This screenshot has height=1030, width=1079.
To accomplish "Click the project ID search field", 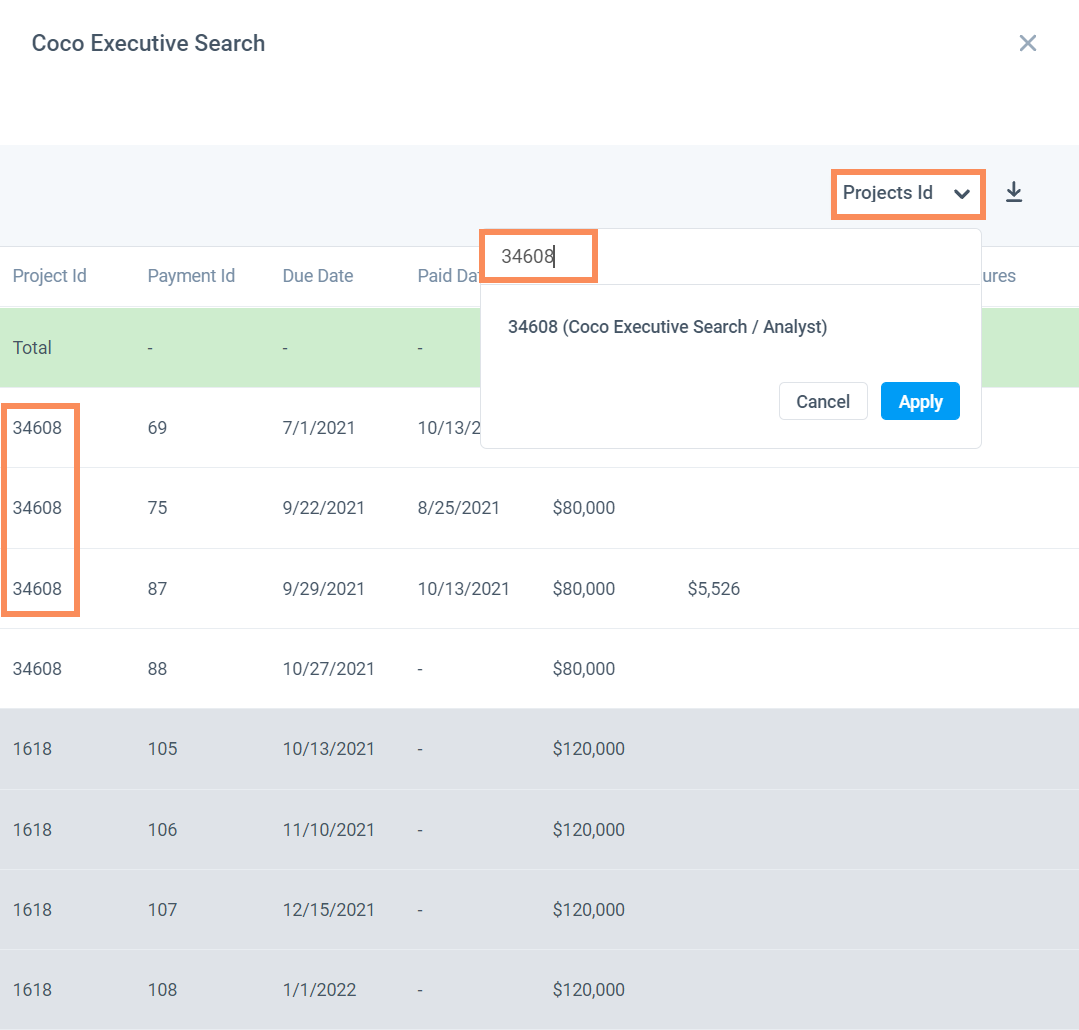I will [730, 257].
